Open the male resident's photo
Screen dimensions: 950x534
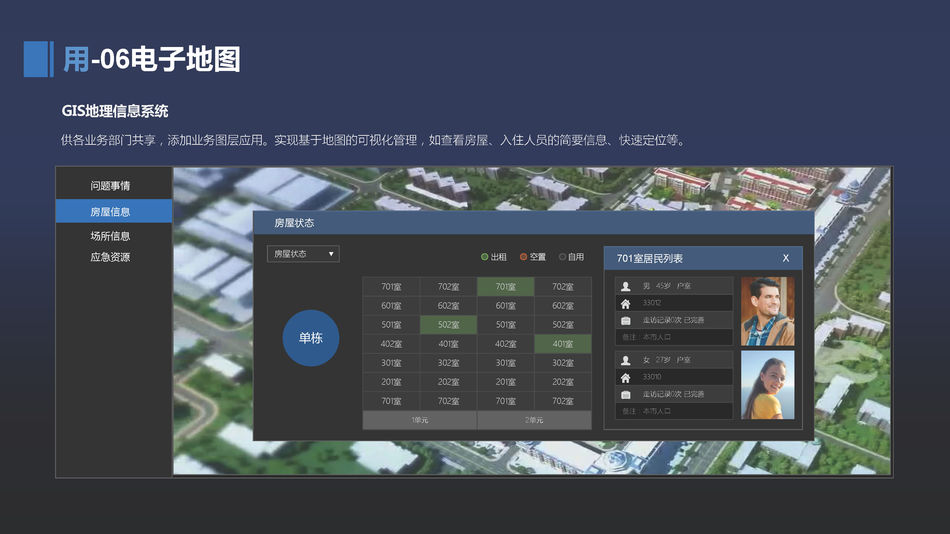(x=767, y=311)
